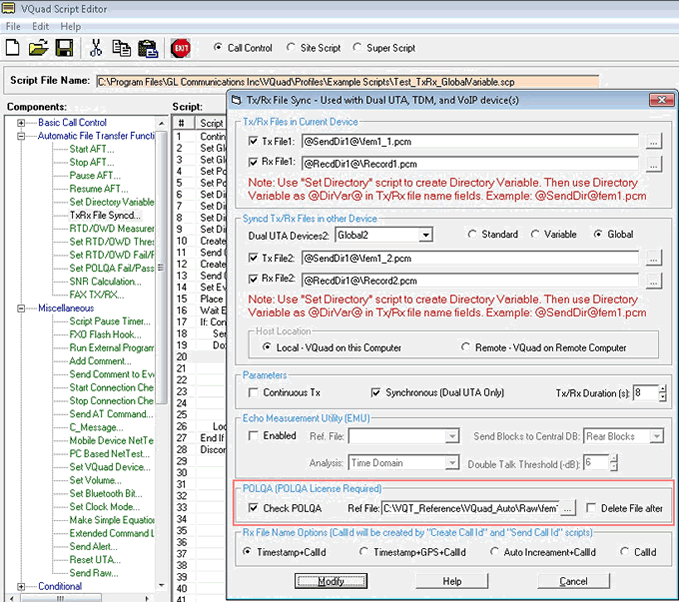This screenshot has width=681, height=603.
Task: Open the Dual UTA Devices2 dropdown
Action: pyautogui.click(x=425, y=234)
